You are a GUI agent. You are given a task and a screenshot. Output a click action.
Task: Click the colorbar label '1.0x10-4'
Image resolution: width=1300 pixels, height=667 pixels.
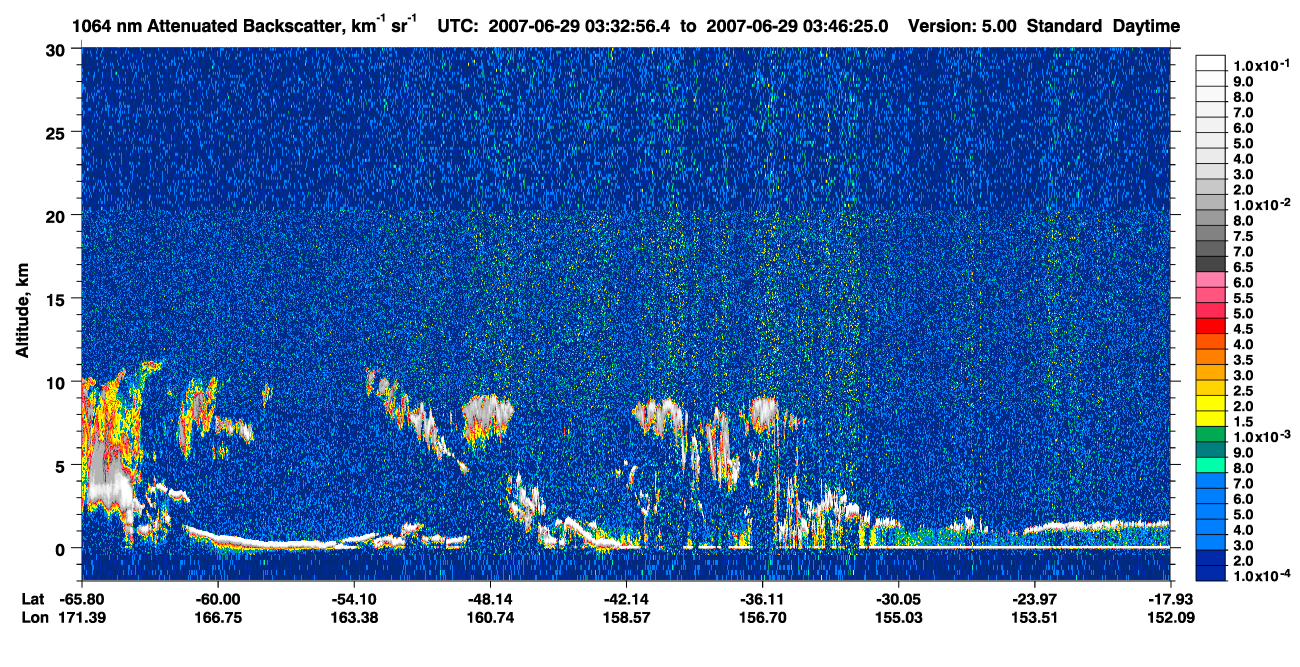pyautogui.click(x=1260, y=577)
